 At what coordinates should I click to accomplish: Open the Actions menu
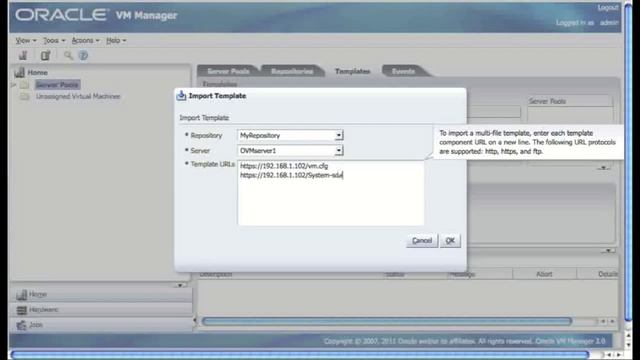tap(85, 40)
